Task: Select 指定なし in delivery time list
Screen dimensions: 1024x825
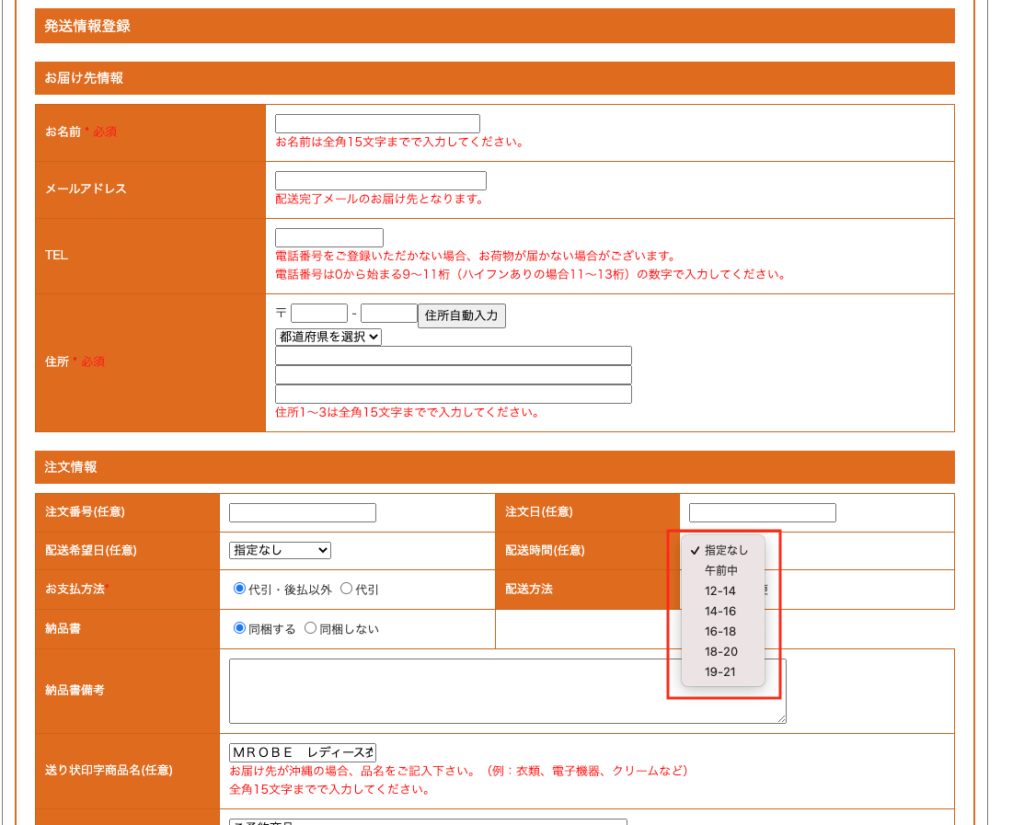Action: click(x=725, y=550)
